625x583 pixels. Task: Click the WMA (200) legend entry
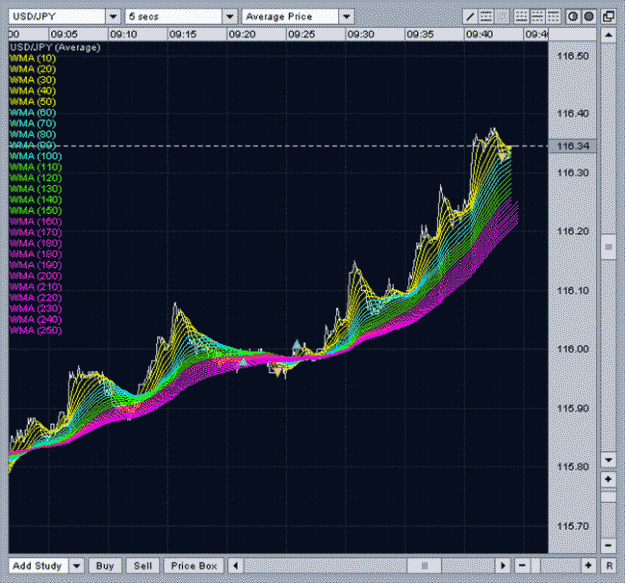[x=36, y=276]
